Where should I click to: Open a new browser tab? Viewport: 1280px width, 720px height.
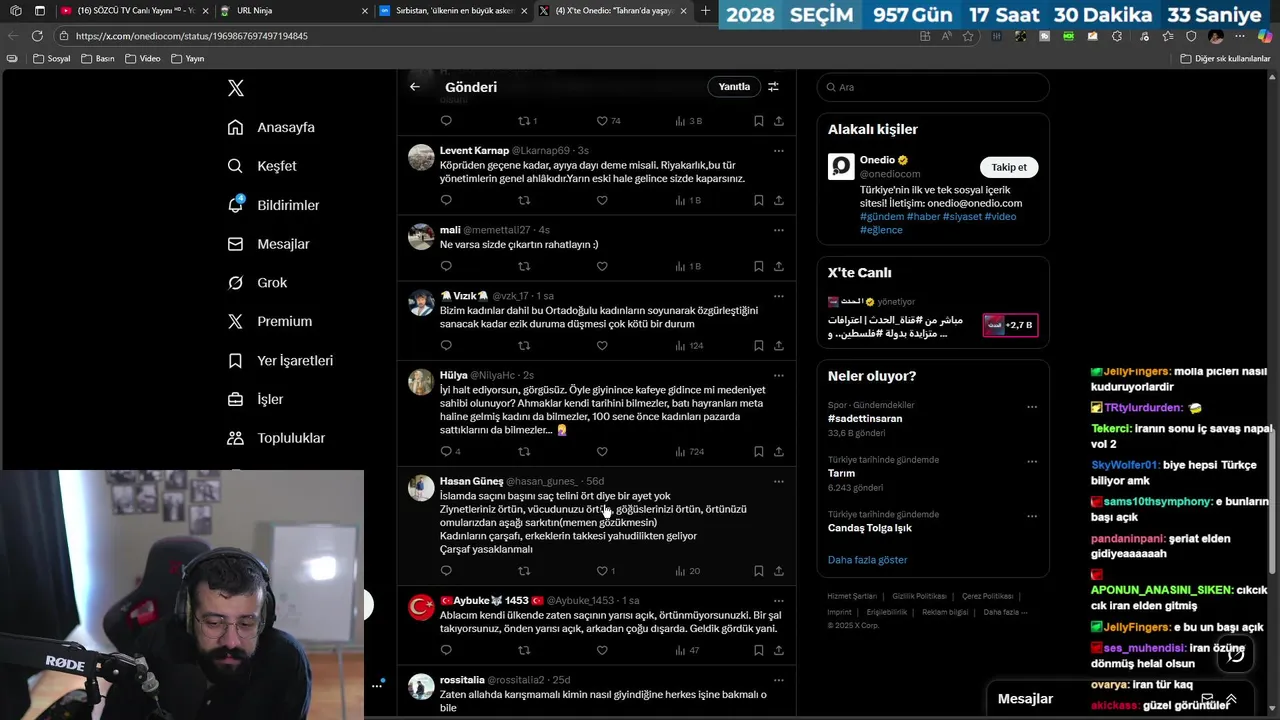[705, 11]
